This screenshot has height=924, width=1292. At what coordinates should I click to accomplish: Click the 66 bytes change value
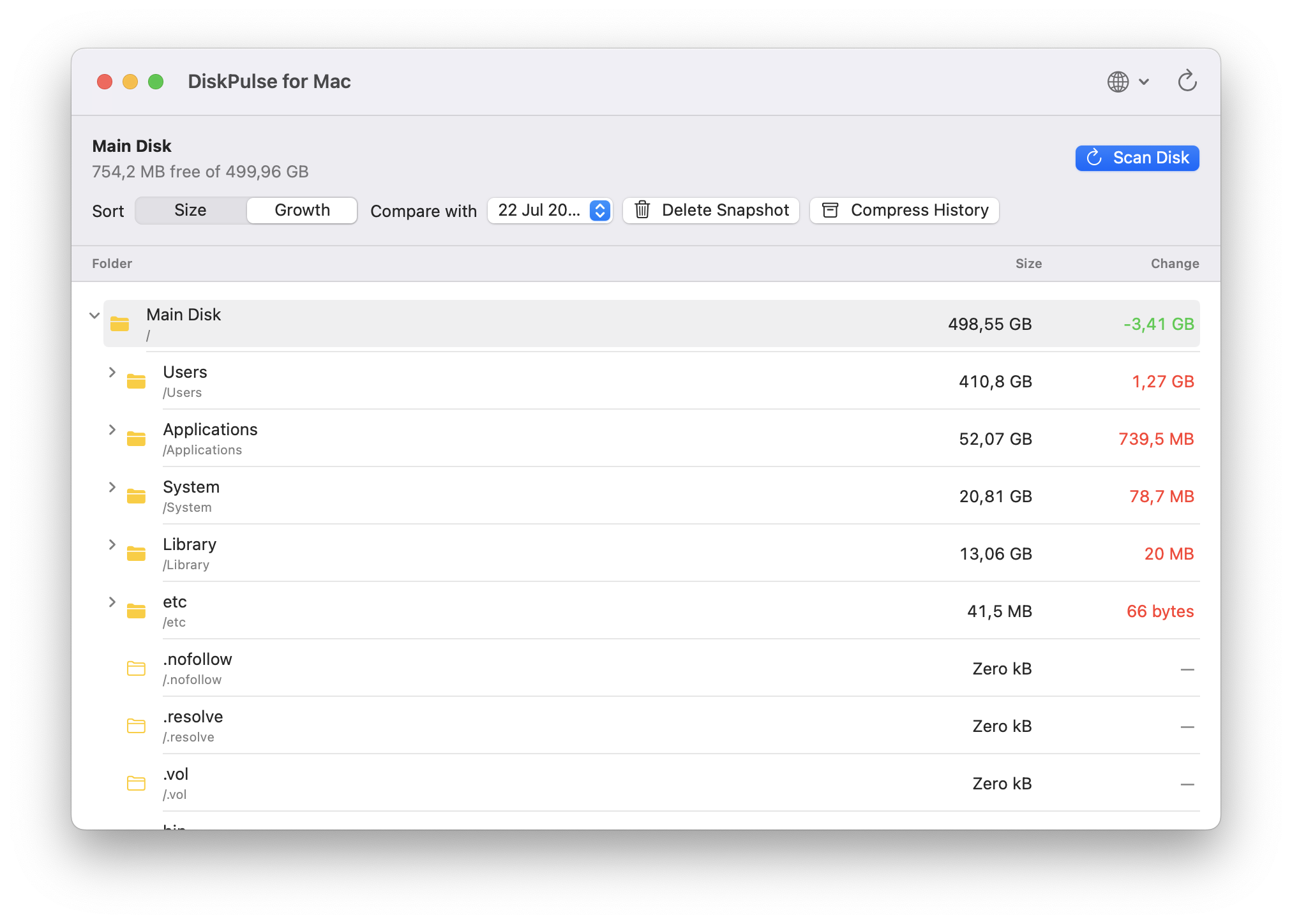click(x=1160, y=611)
